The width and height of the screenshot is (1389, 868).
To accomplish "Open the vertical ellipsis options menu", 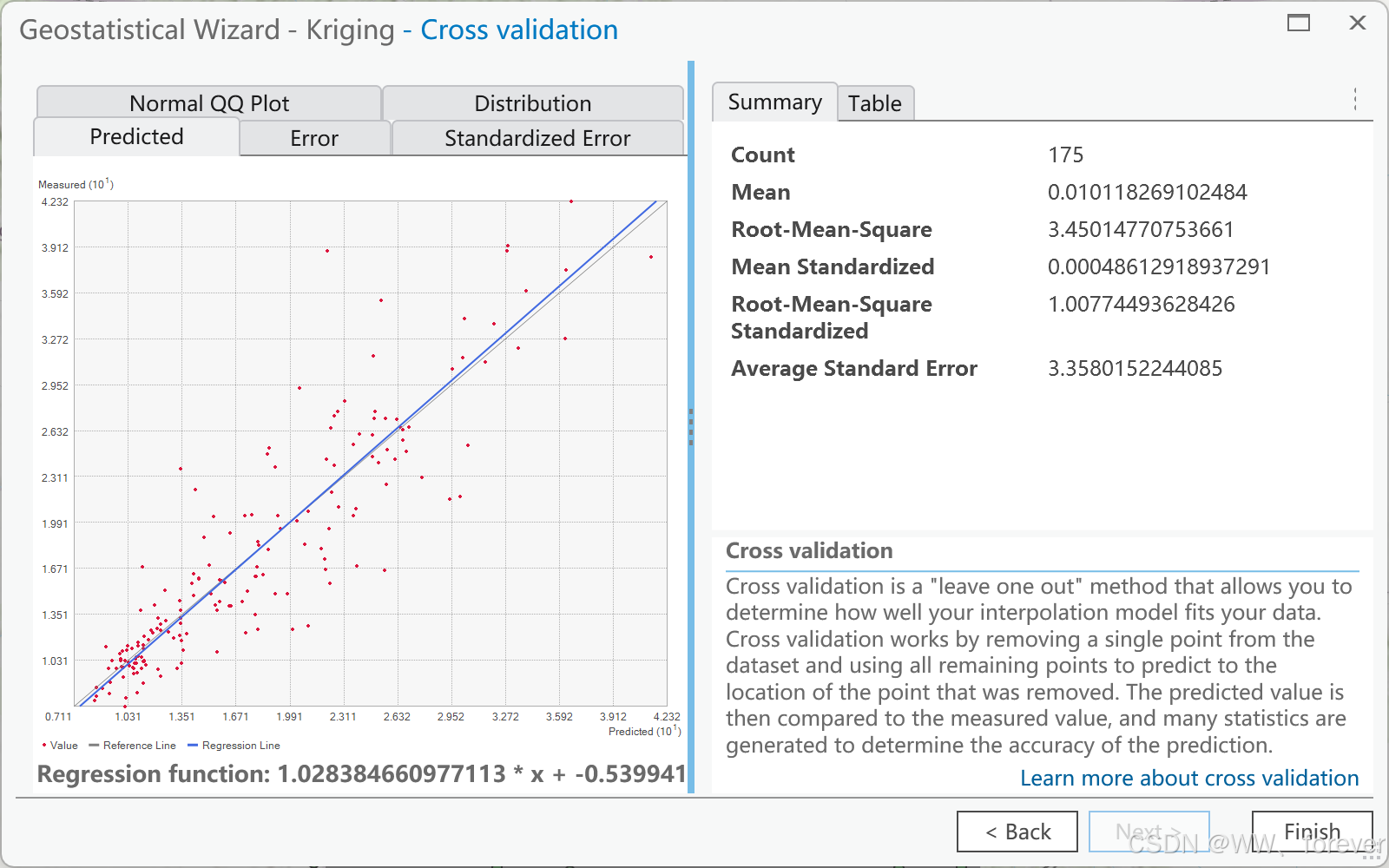I will (1354, 99).
